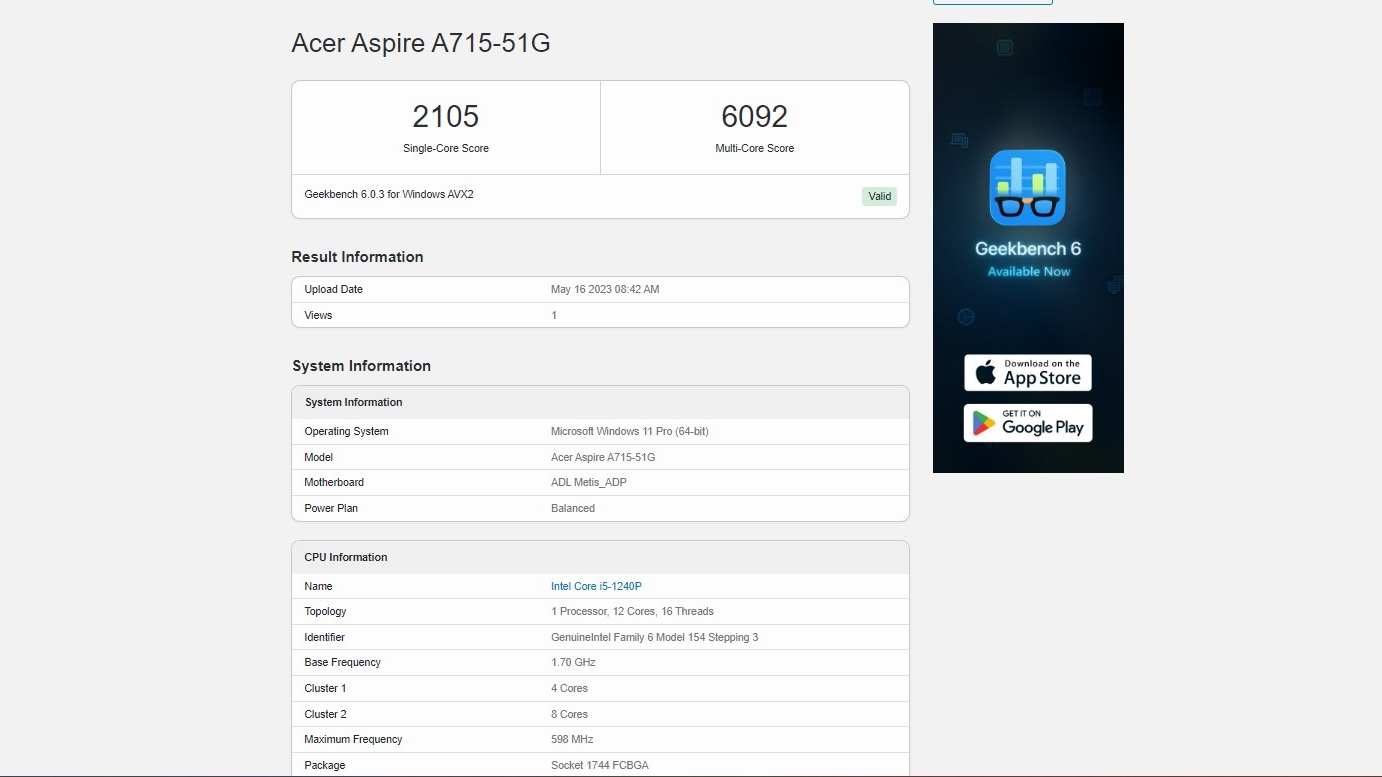1382x777 pixels.
Task: Click the Google Play triangle logo
Action: point(984,423)
